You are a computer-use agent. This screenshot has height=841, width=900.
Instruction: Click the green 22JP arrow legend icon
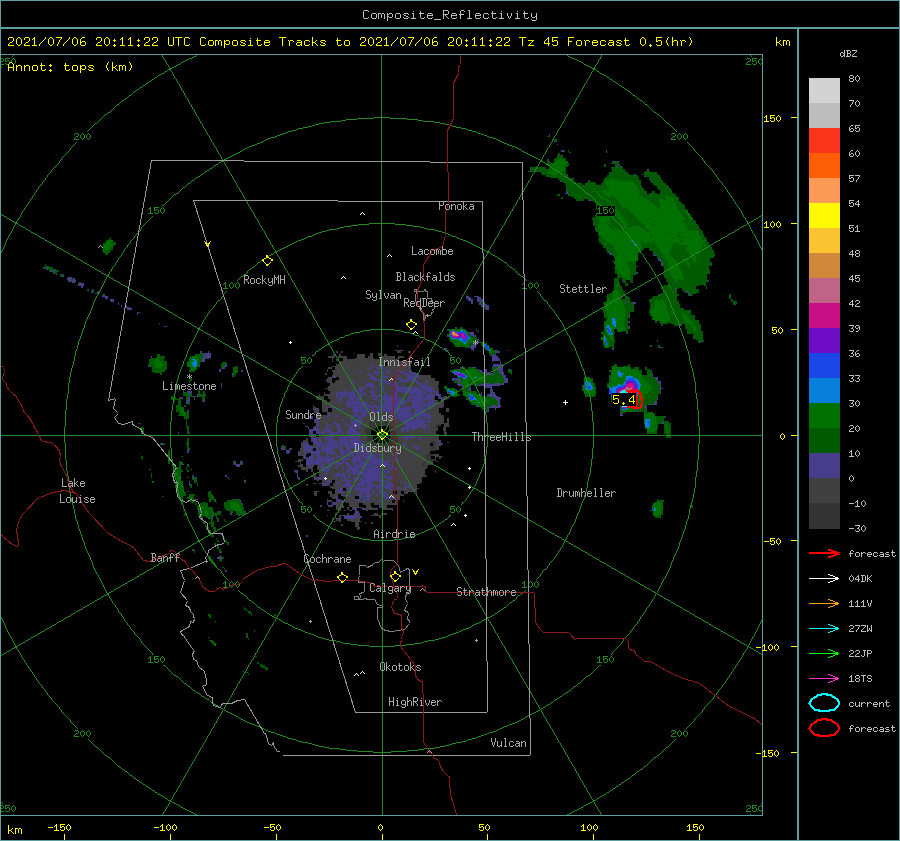pos(824,653)
